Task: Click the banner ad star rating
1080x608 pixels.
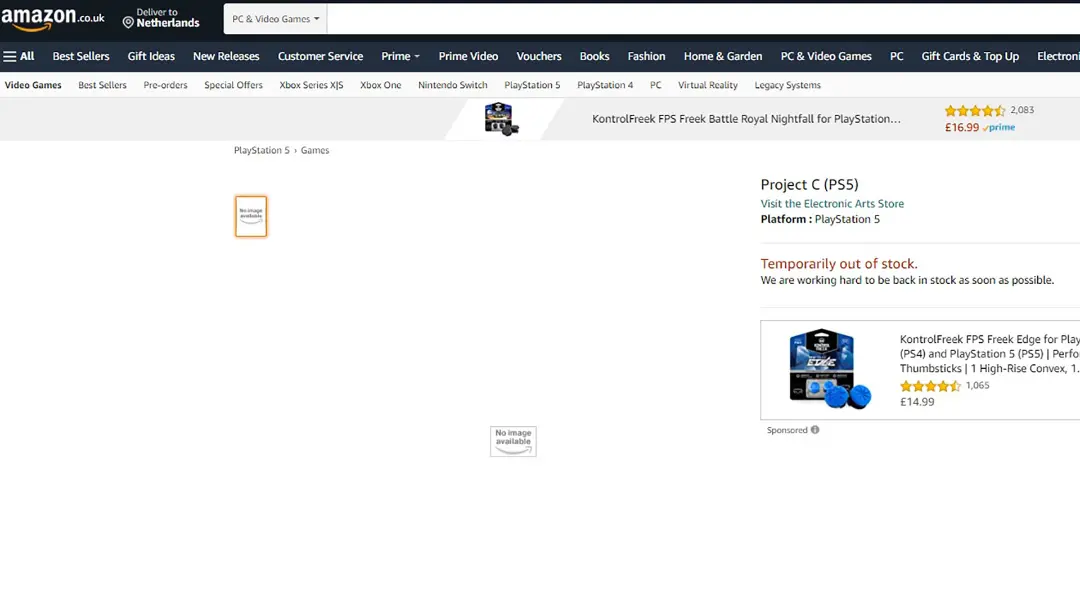Action: tap(975, 110)
